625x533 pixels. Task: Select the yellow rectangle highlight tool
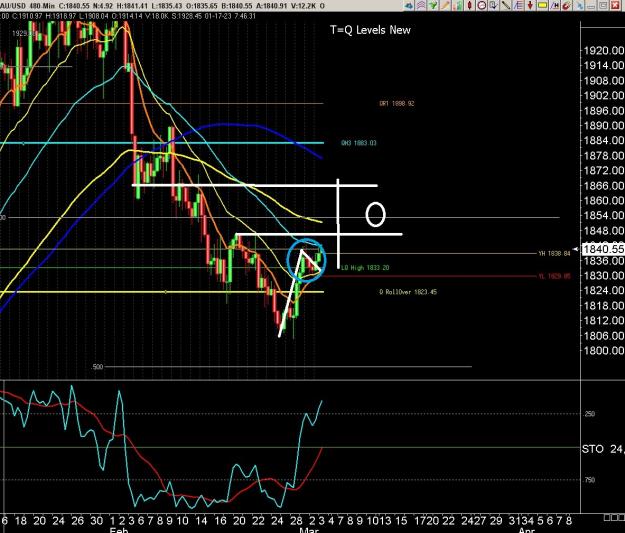tap(542, 6)
